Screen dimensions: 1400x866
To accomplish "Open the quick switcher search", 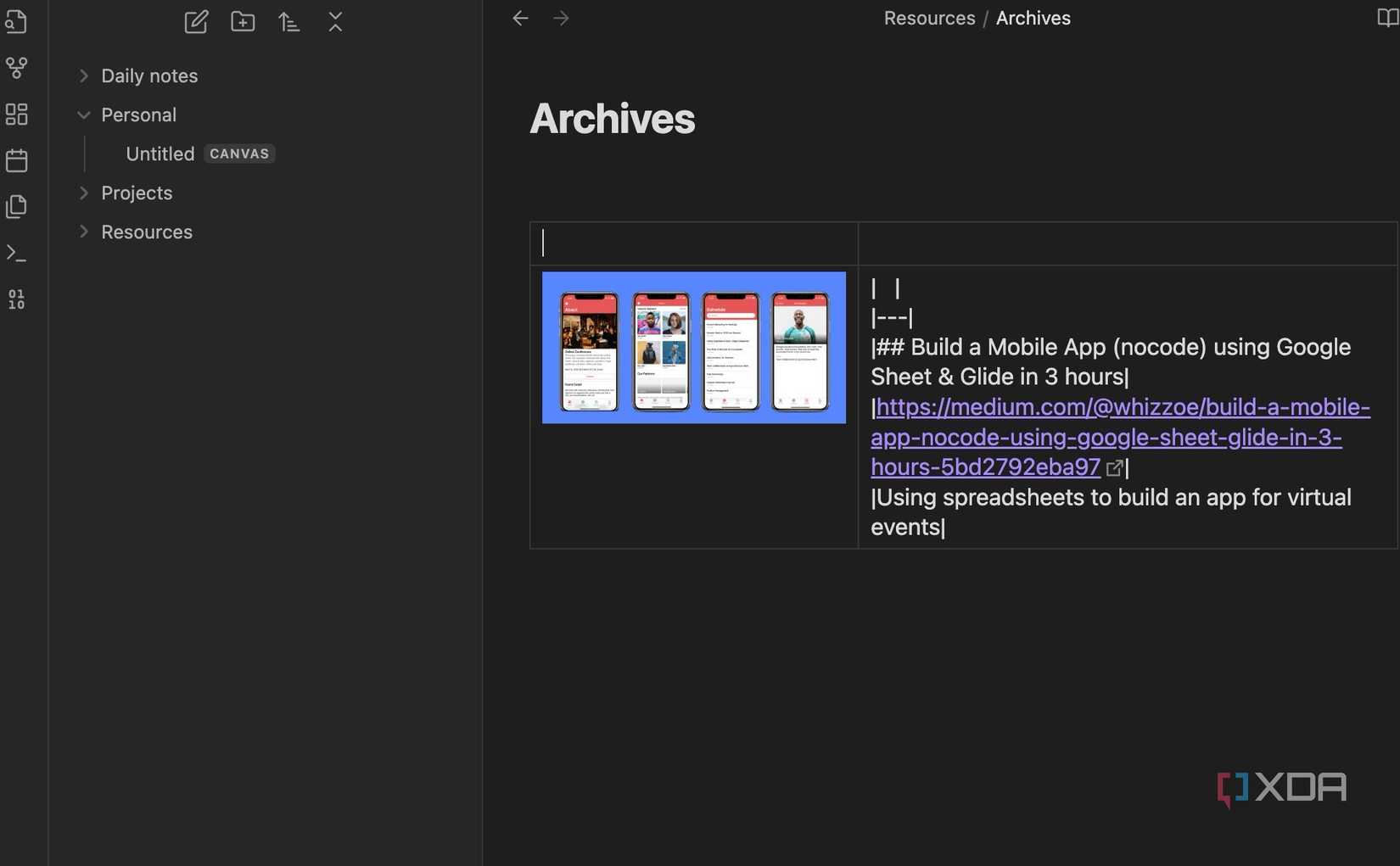I will [x=16, y=21].
